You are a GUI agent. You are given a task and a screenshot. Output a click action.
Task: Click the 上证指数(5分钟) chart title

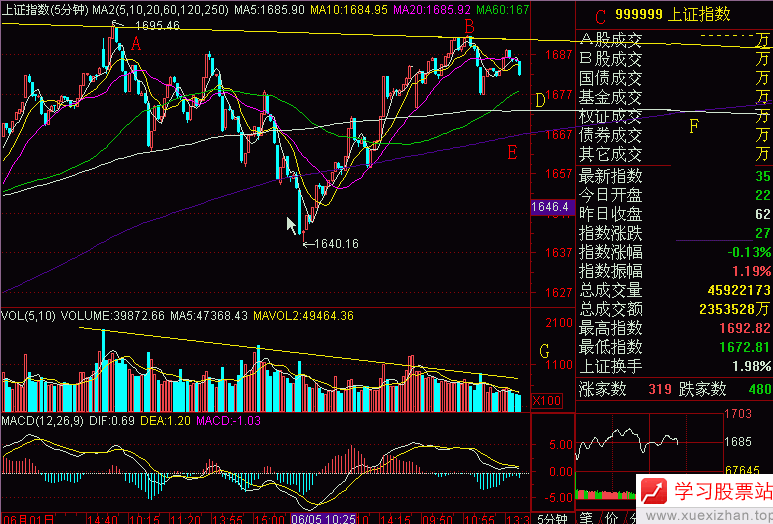pyautogui.click(x=43, y=9)
